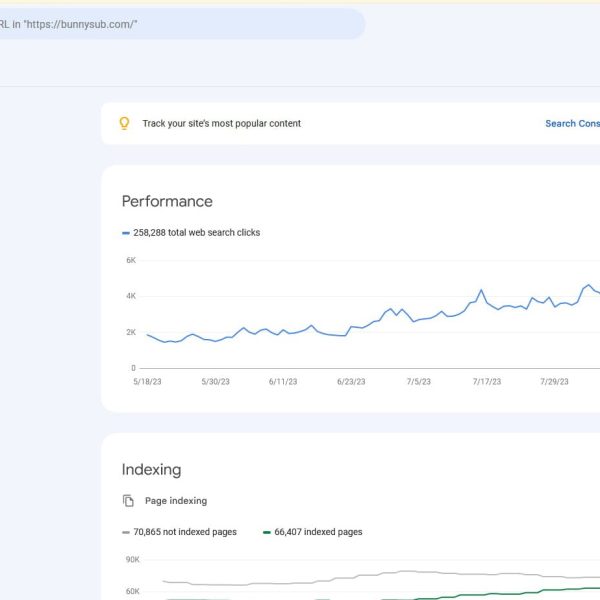Click the yellow lightbulb tip icon
Screen dimensions: 600x600
(x=125, y=124)
